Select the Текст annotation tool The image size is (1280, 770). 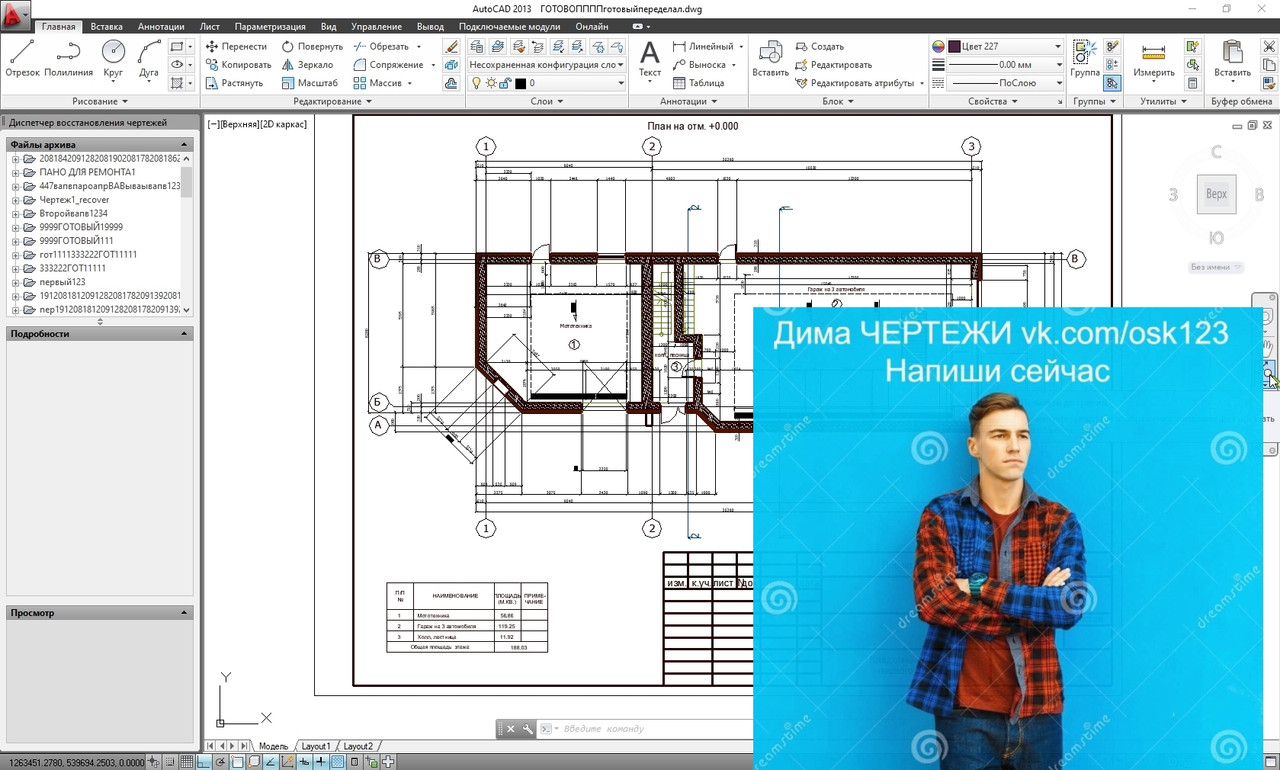[650, 59]
